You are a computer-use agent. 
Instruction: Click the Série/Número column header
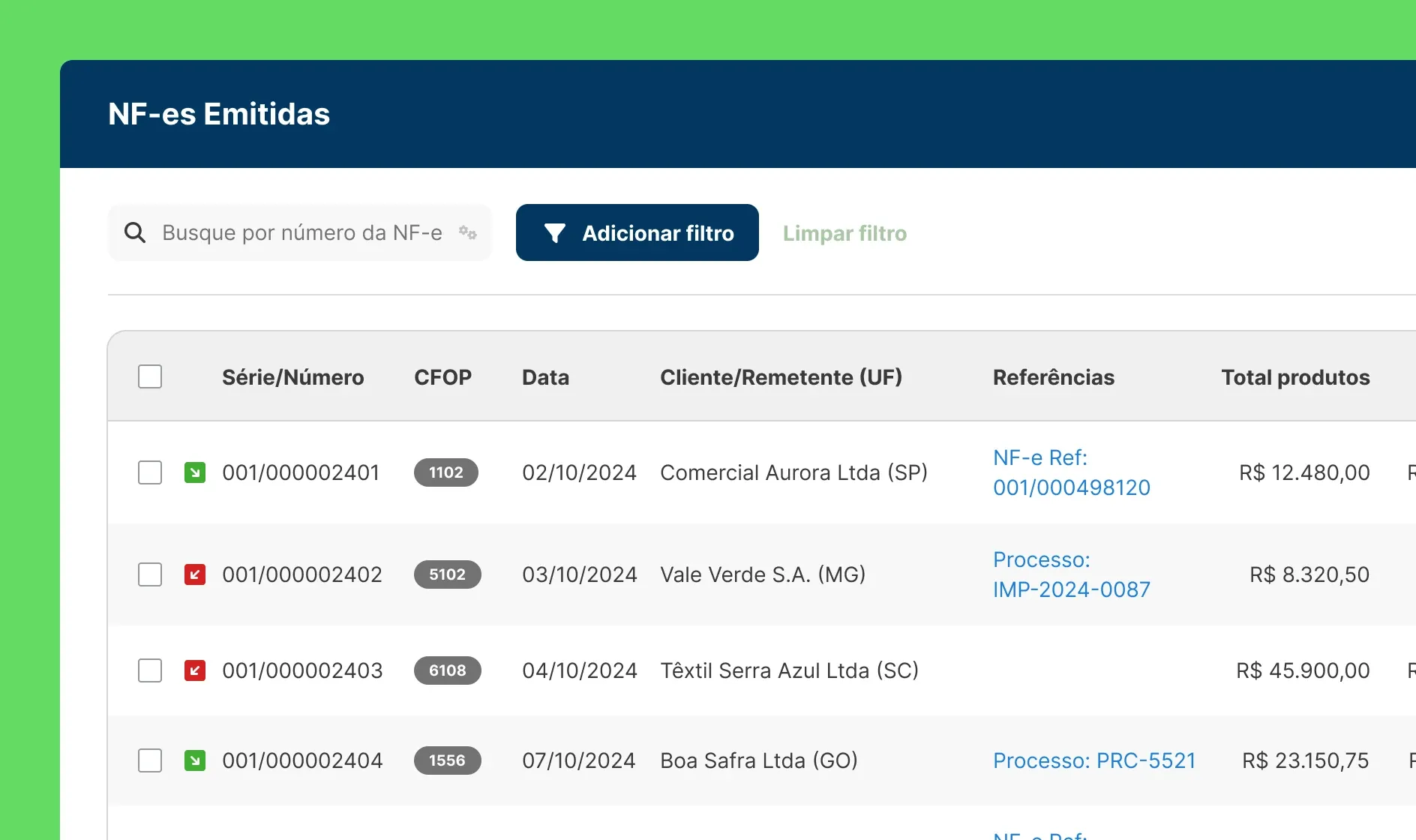[293, 377]
